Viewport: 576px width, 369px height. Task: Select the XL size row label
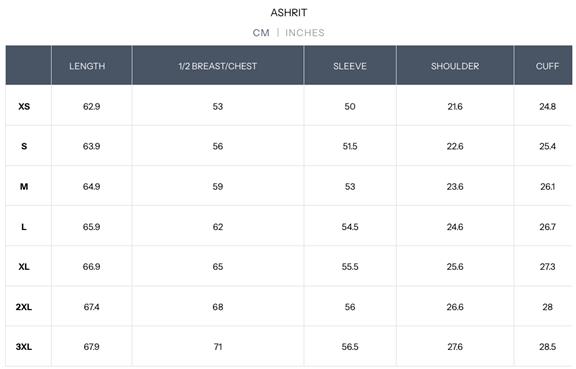[24, 267]
